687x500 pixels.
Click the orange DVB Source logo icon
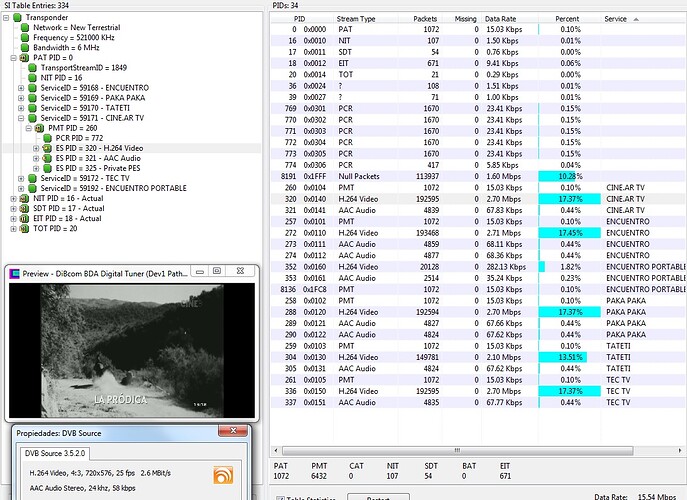click(223, 475)
